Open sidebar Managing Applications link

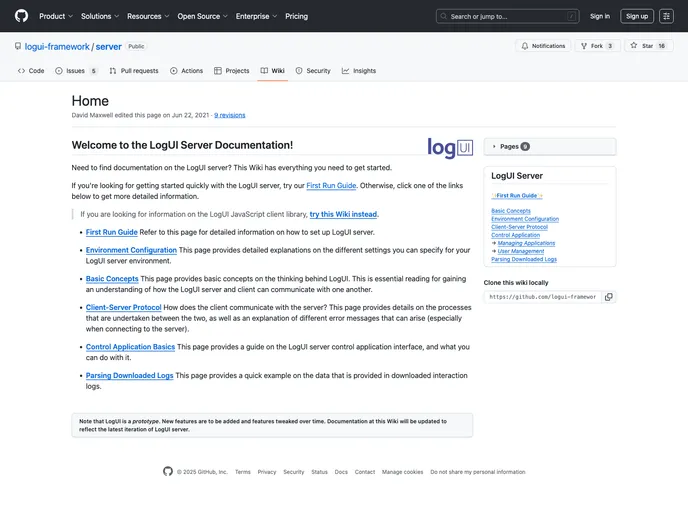click(x=526, y=243)
